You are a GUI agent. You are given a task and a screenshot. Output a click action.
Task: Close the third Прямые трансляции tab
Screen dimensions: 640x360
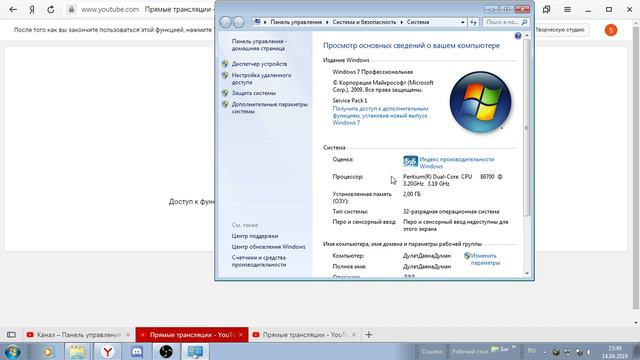(x=354, y=335)
